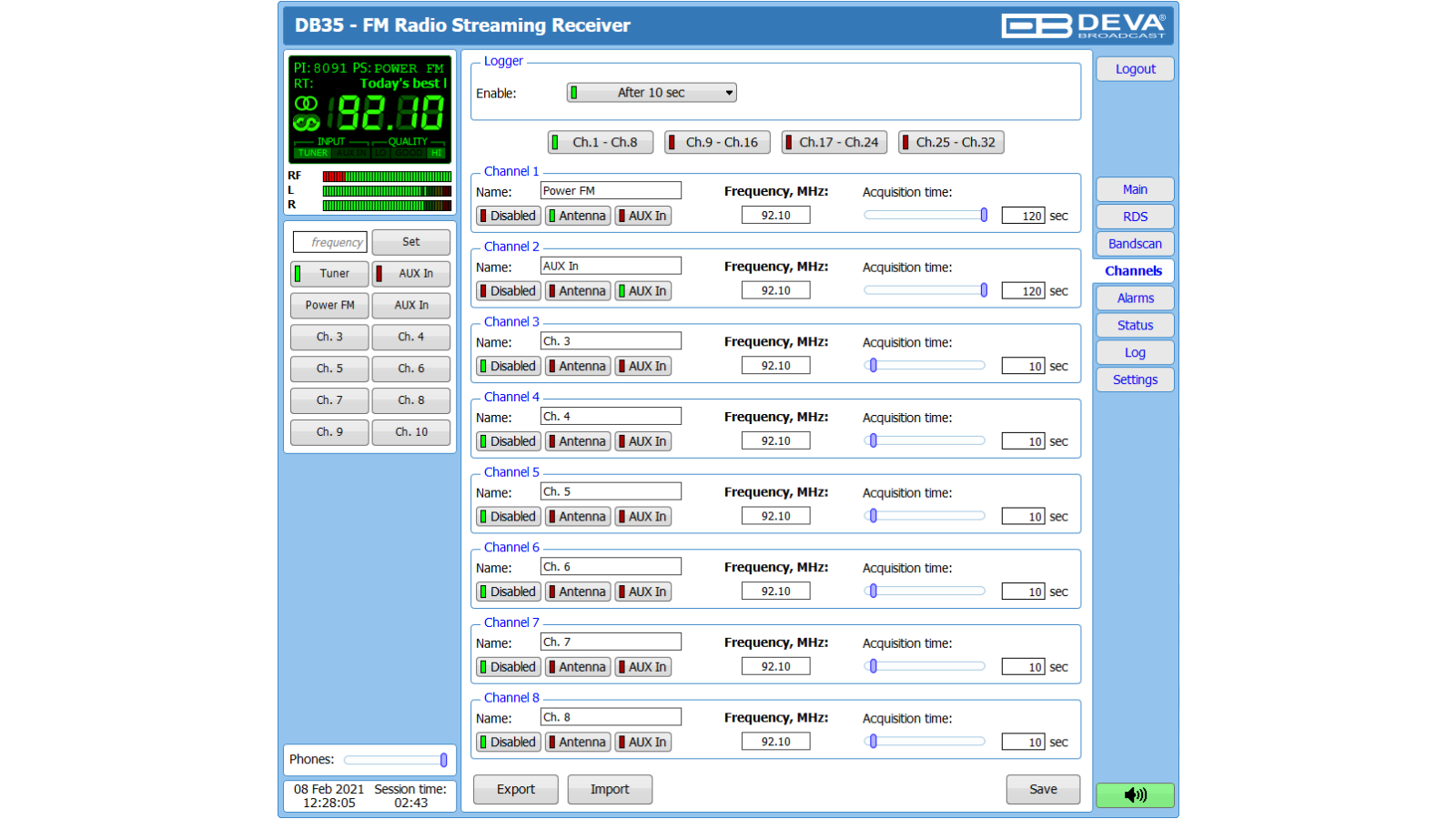The height and width of the screenshot is (819, 1456).
Task: Set Channel 2 to AUX In
Action: click(643, 291)
